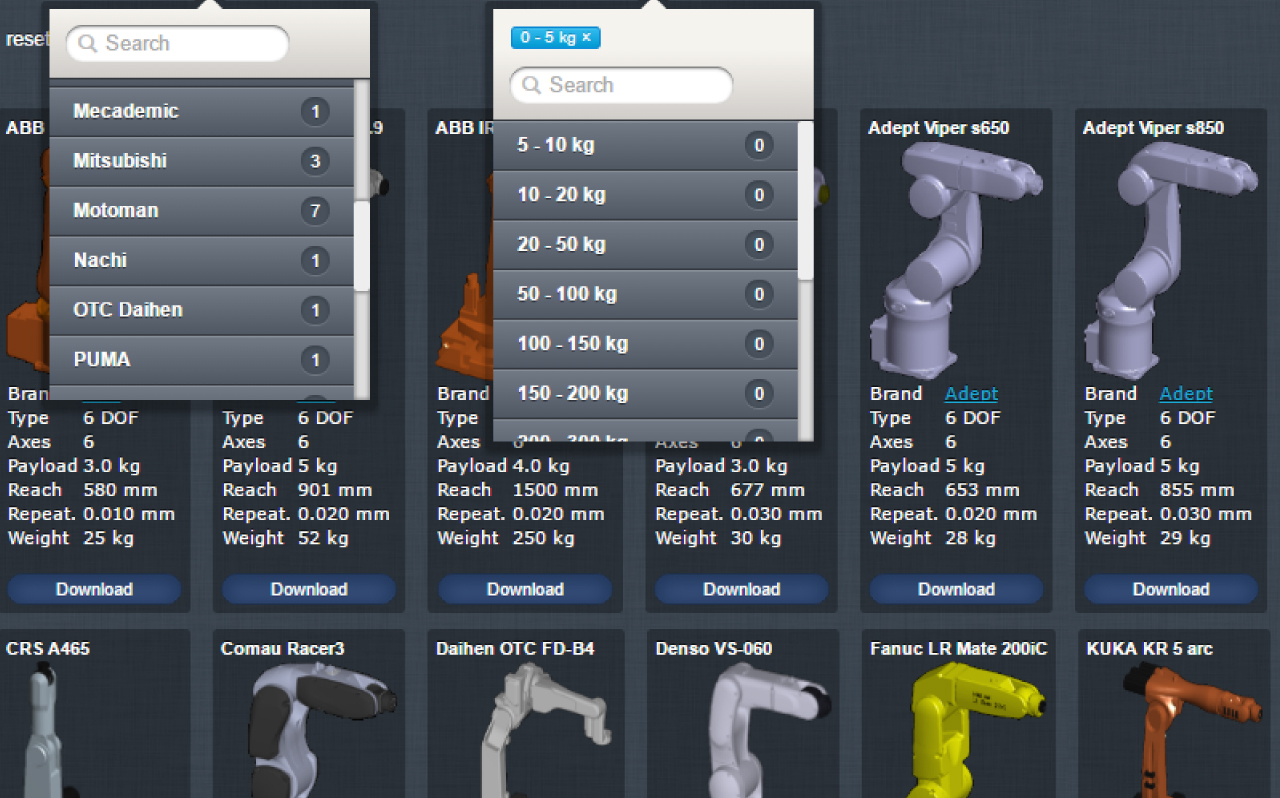Viewport: 1280px width, 798px height.
Task: Click the Motoman count badge 7
Action: click(315, 211)
